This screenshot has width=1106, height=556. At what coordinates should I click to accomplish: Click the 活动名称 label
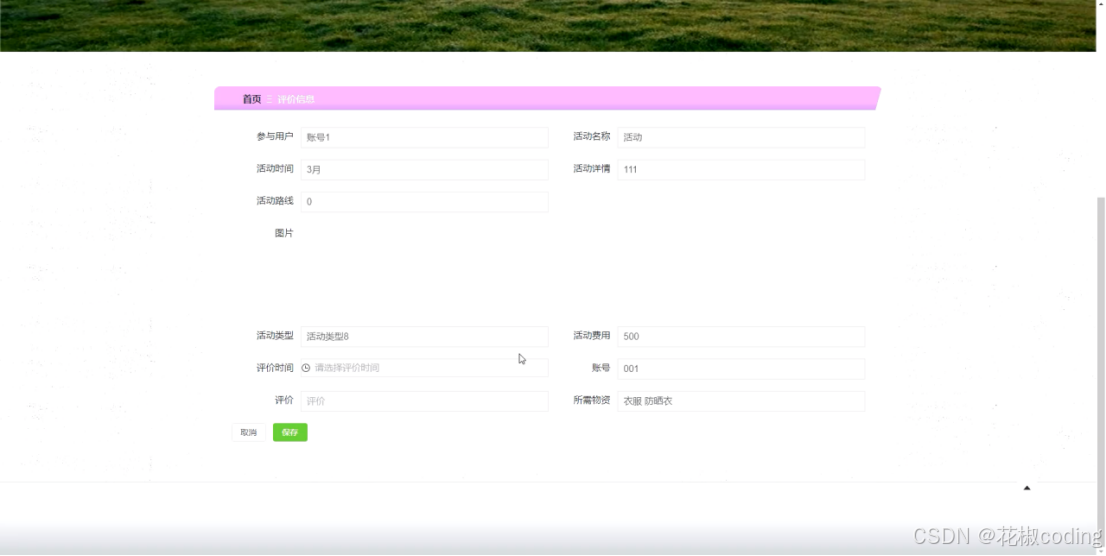pyautogui.click(x=591, y=136)
